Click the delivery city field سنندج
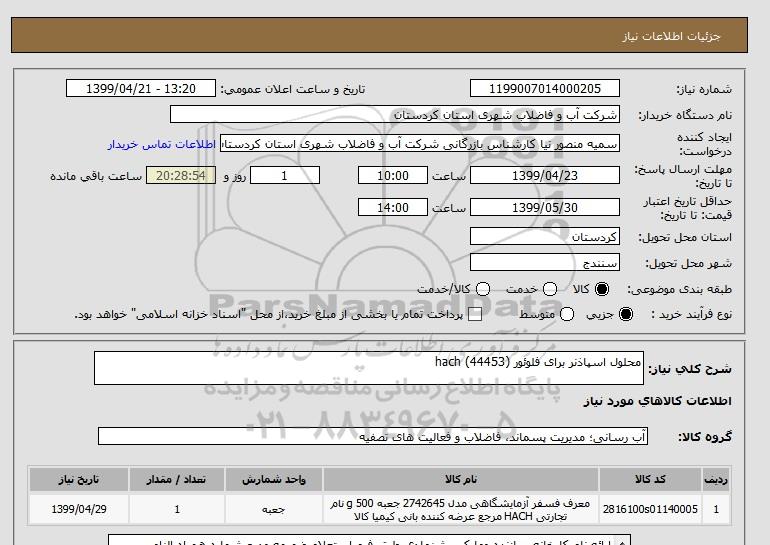The height and width of the screenshot is (545, 770). (x=545, y=263)
